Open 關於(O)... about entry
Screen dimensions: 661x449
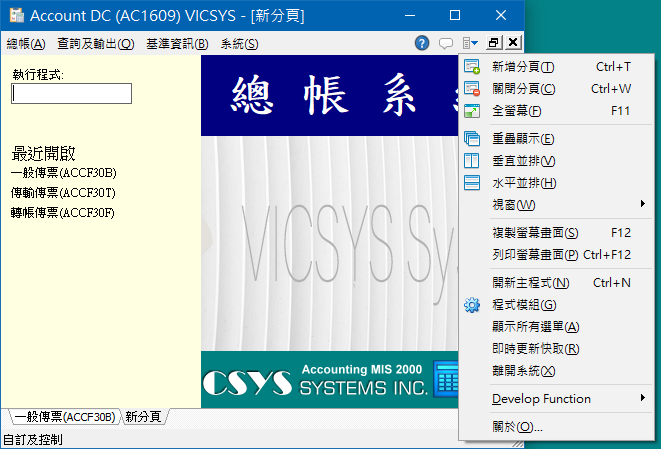tap(556, 427)
